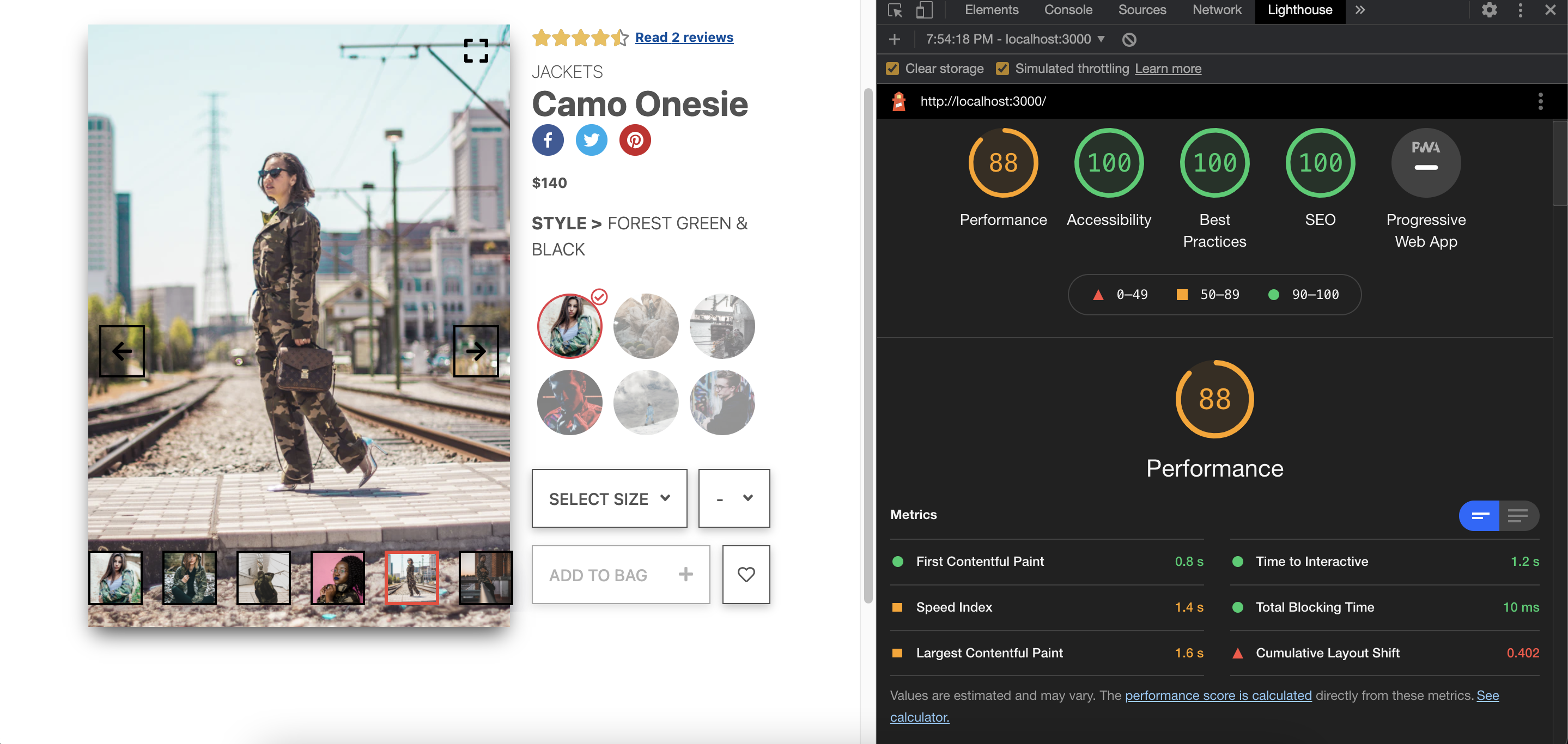The image size is (1568, 744).
Task: Click the fullscreen expand image icon
Action: [476, 51]
